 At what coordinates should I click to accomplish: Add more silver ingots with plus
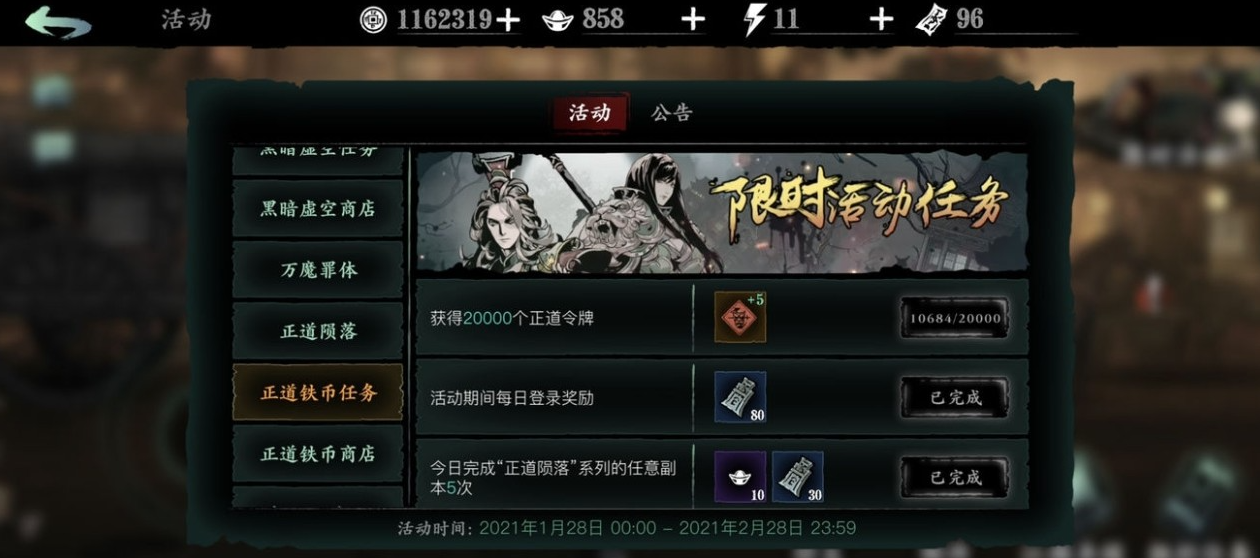tap(692, 20)
